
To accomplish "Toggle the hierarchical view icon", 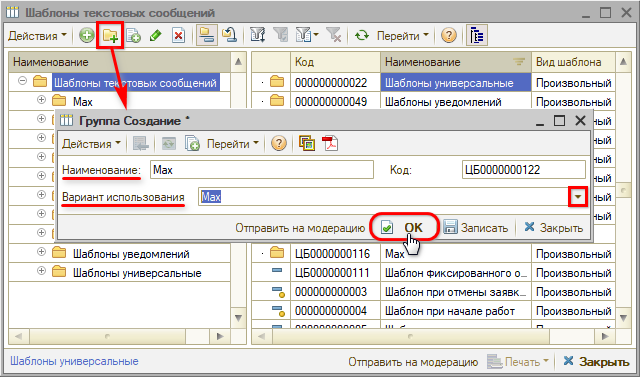I will tap(207, 35).
